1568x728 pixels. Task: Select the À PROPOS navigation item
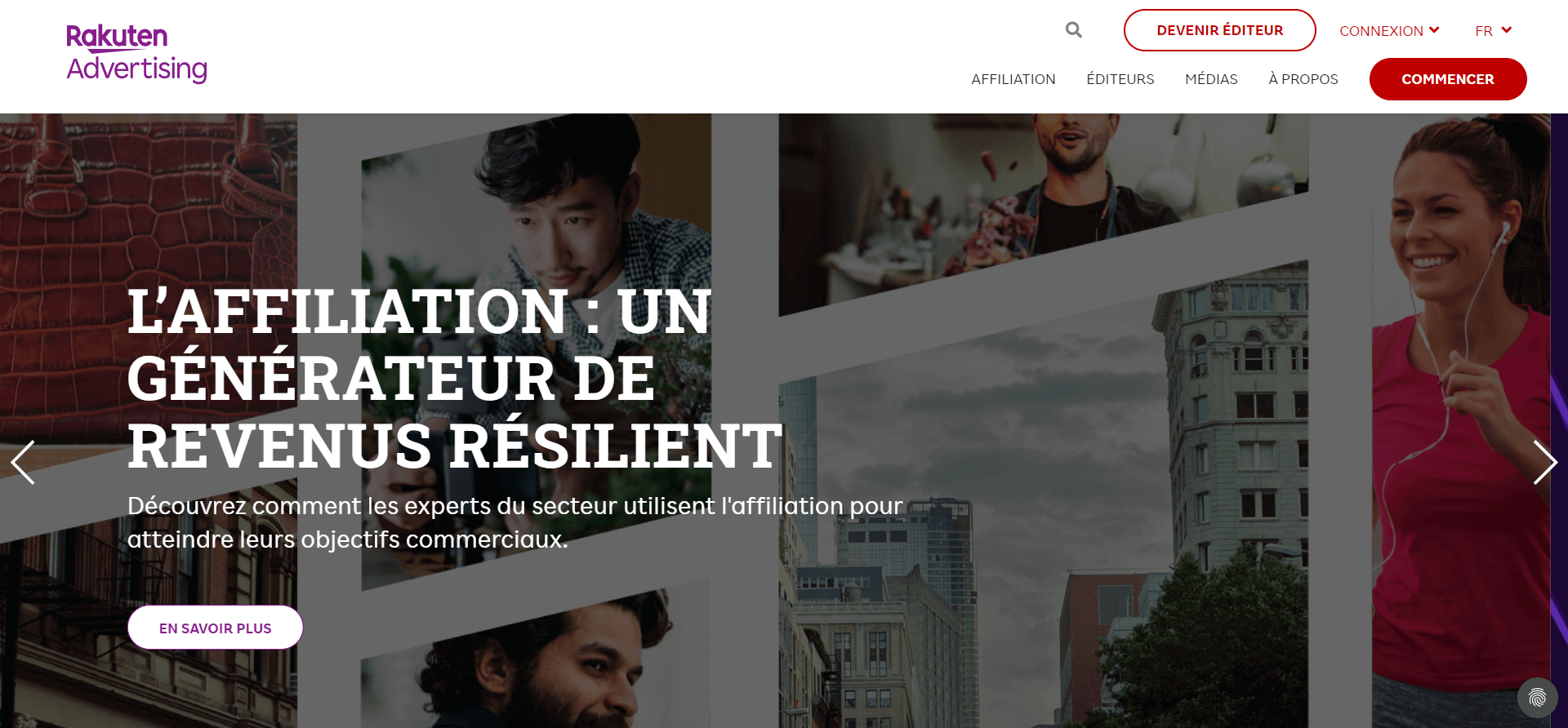click(x=1303, y=79)
